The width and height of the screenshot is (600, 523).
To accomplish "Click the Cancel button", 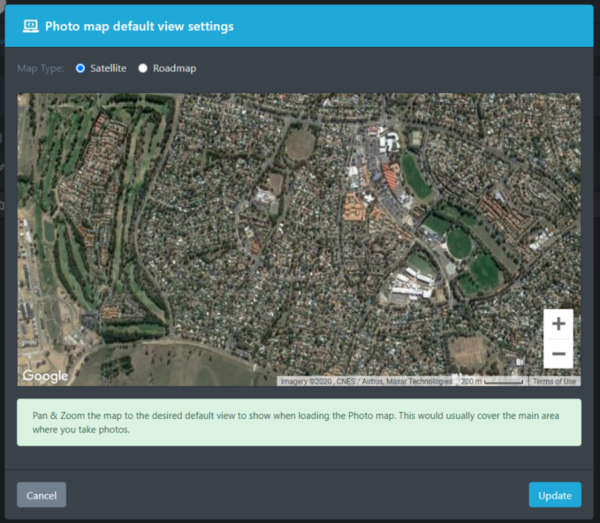I will [x=41, y=495].
